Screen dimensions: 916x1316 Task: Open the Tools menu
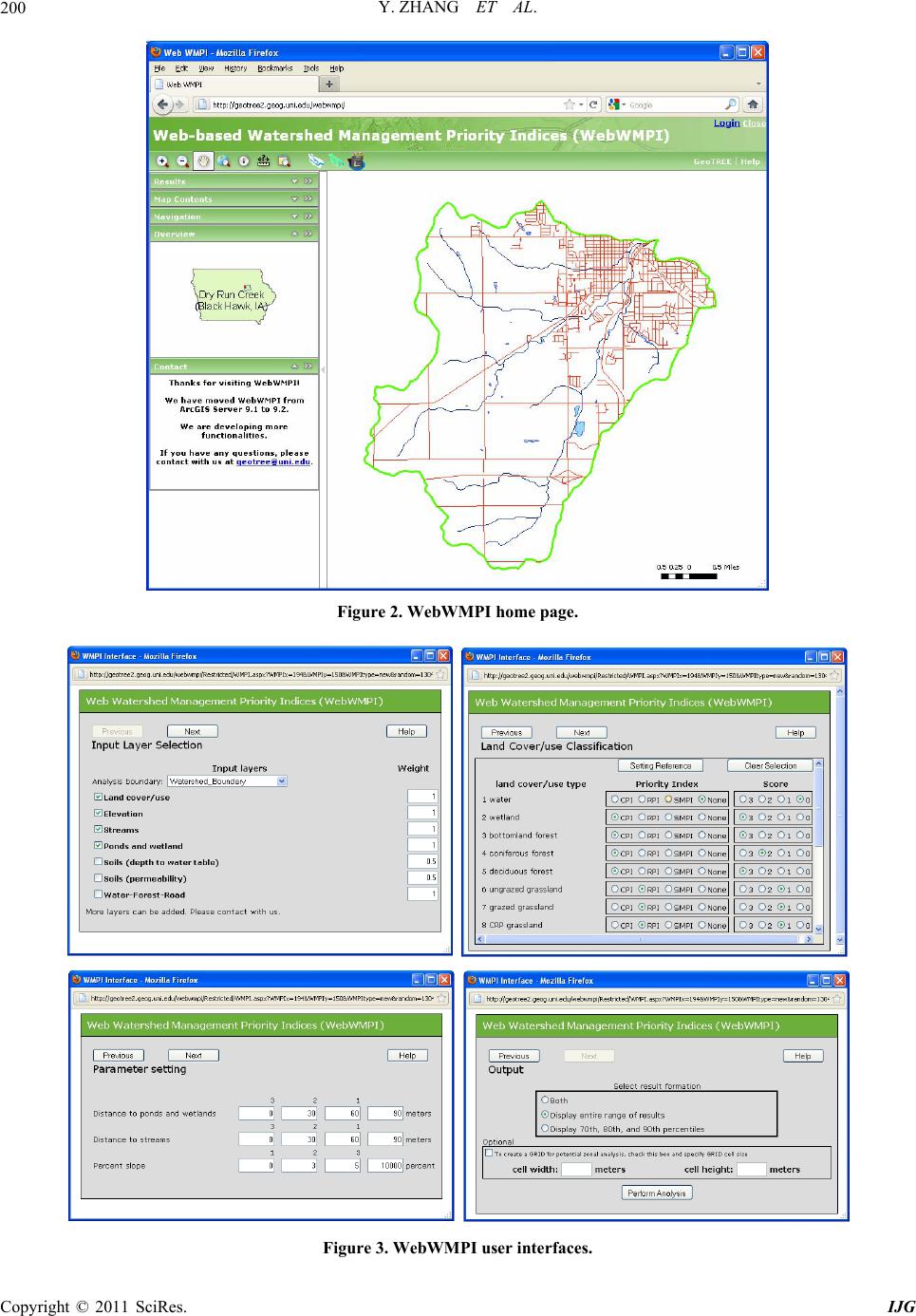(x=311, y=68)
